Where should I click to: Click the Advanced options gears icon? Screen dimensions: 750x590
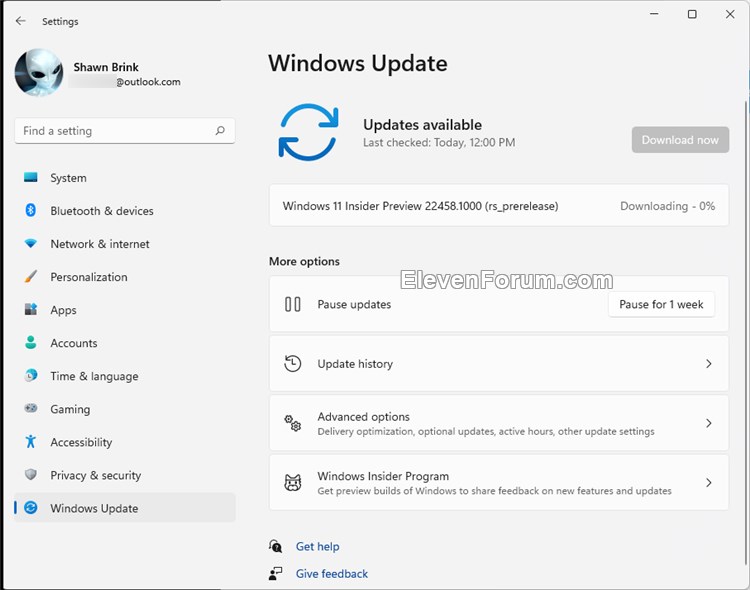293,423
